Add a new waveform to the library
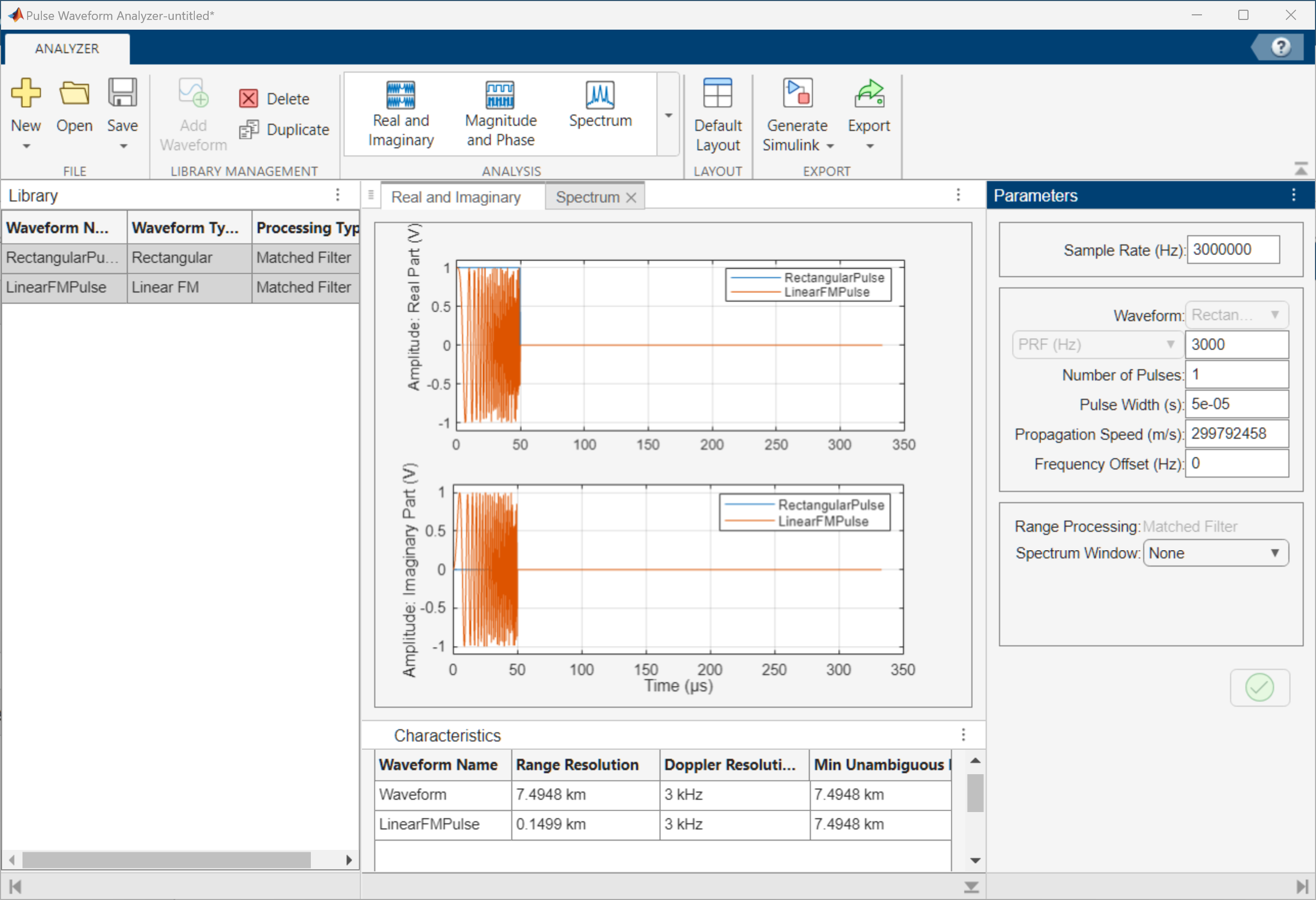 pyautogui.click(x=193, y=114)
